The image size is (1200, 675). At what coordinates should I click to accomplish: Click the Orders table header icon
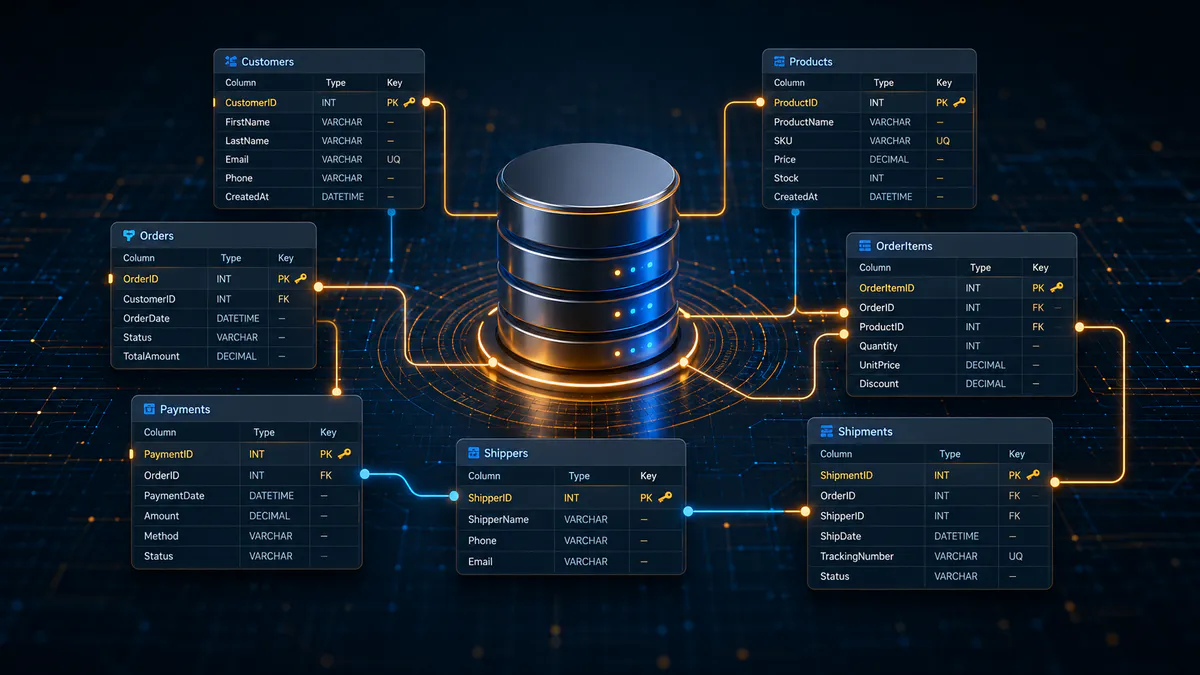tap(129, 236)
